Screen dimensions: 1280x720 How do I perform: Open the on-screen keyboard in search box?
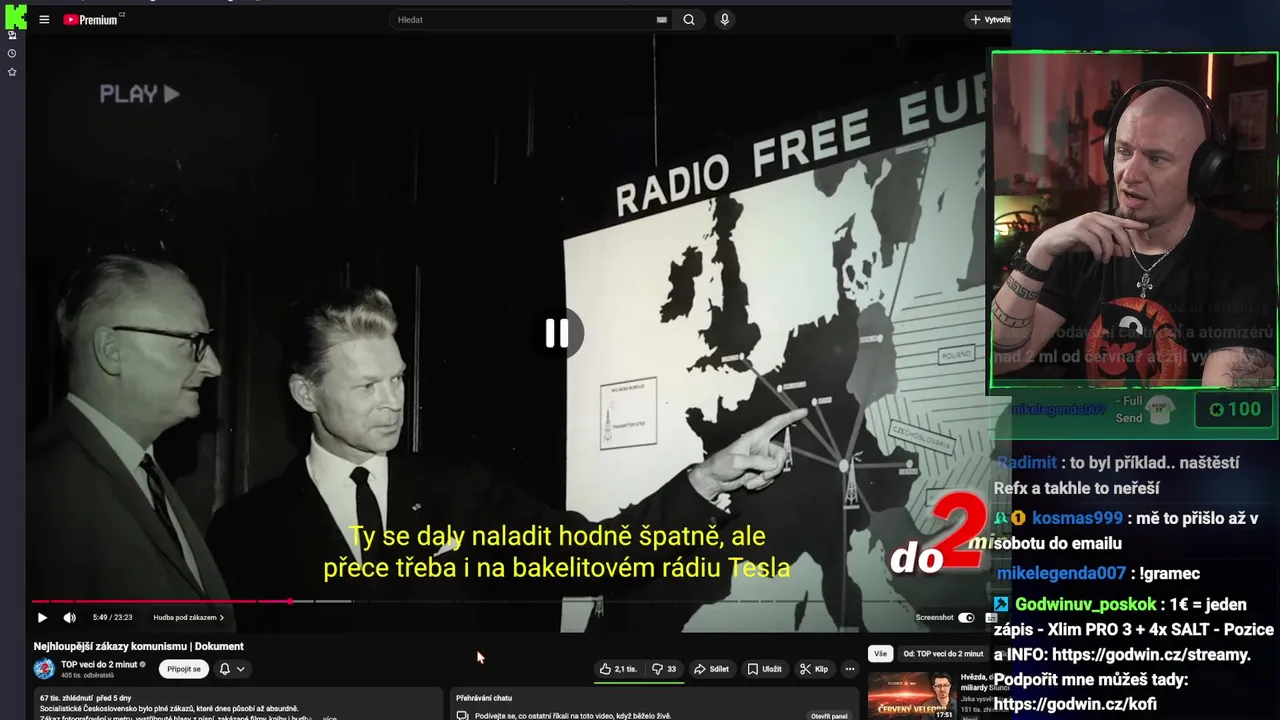click(662, 19)
